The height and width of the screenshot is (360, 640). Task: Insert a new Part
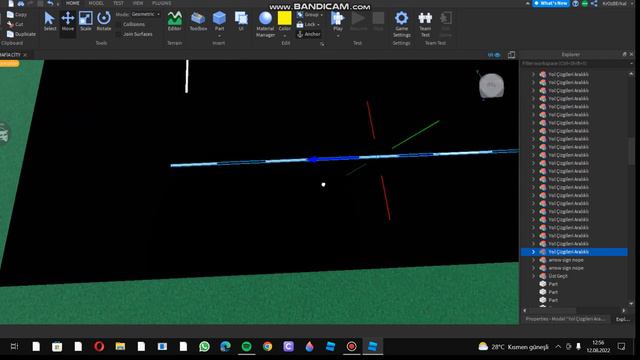point(219,21)
